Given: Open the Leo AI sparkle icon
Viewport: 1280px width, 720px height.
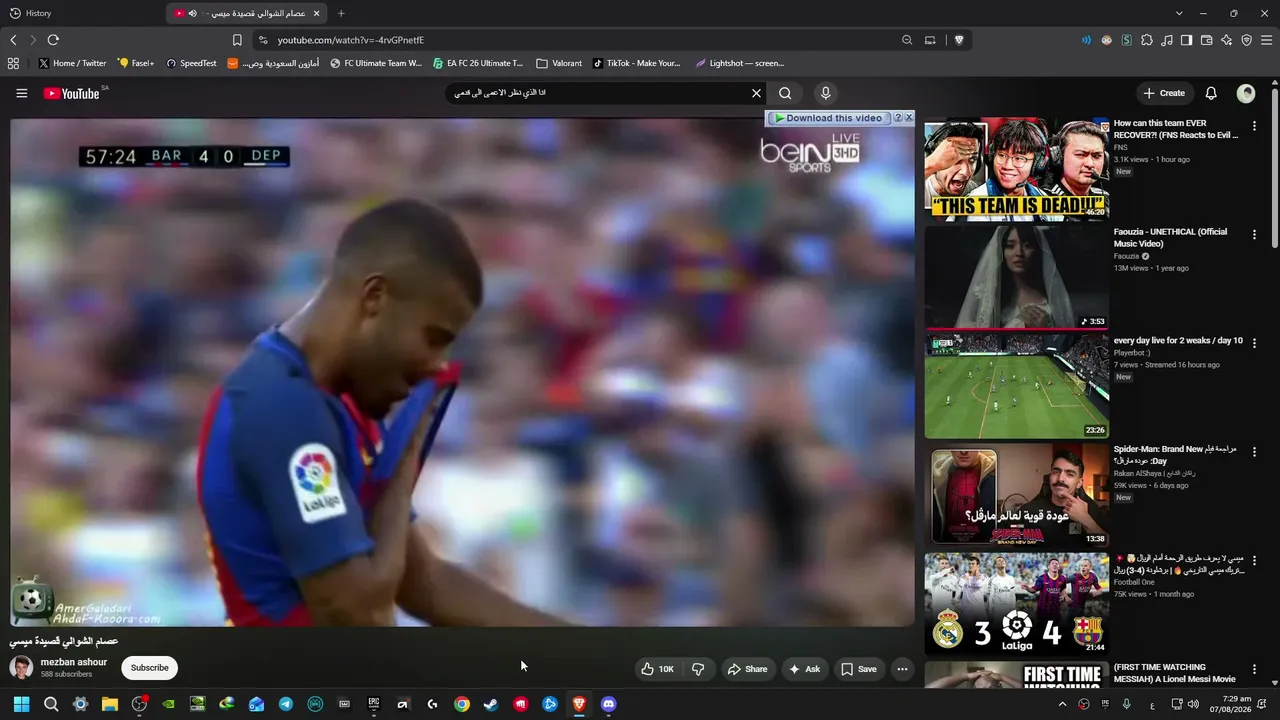Looking at the screenshot, I should click(1226, 40).
